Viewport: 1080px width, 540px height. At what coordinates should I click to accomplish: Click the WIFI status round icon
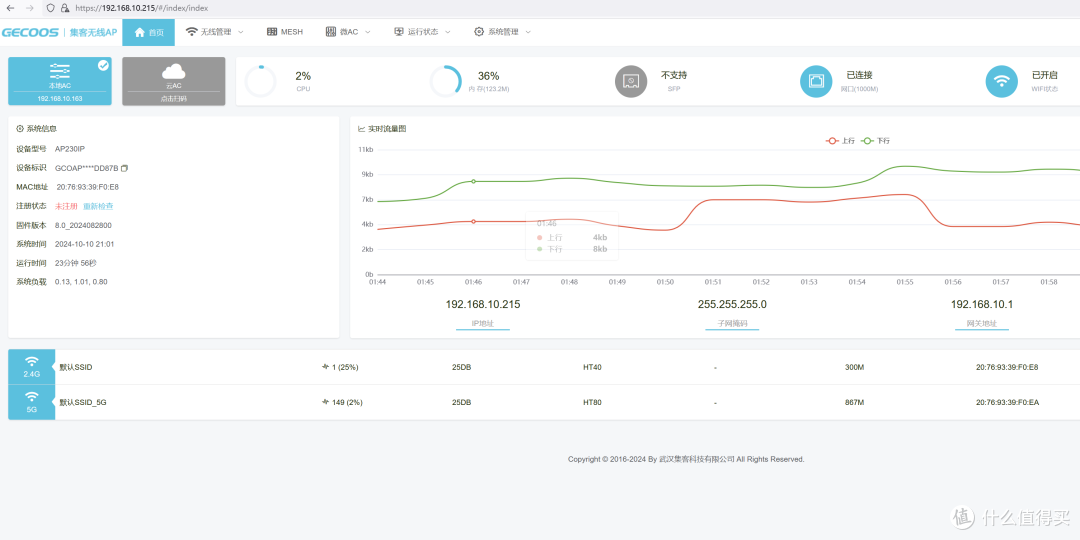[x=1002, y=82]
